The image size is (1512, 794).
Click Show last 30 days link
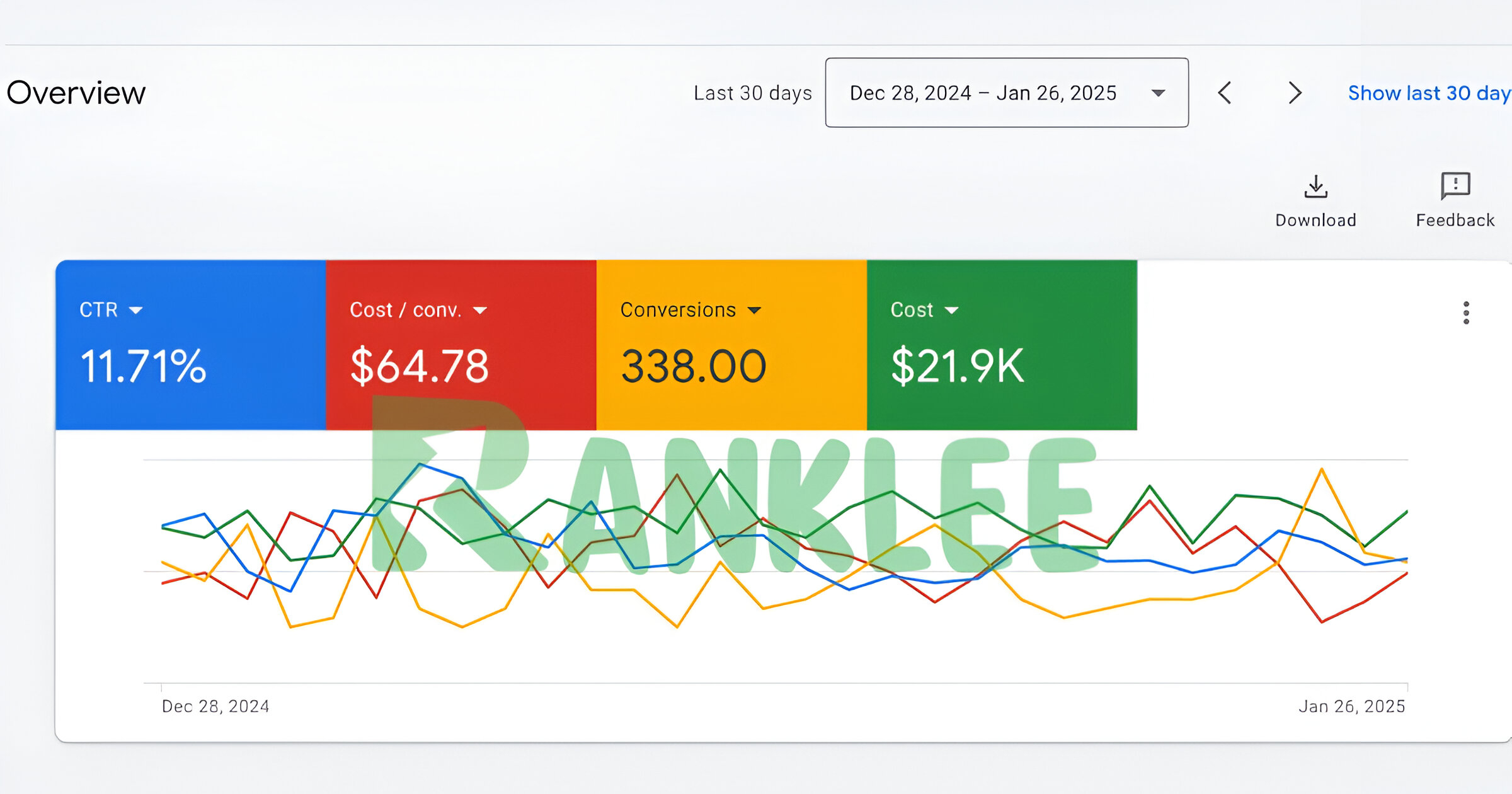tap(1429, 93)
